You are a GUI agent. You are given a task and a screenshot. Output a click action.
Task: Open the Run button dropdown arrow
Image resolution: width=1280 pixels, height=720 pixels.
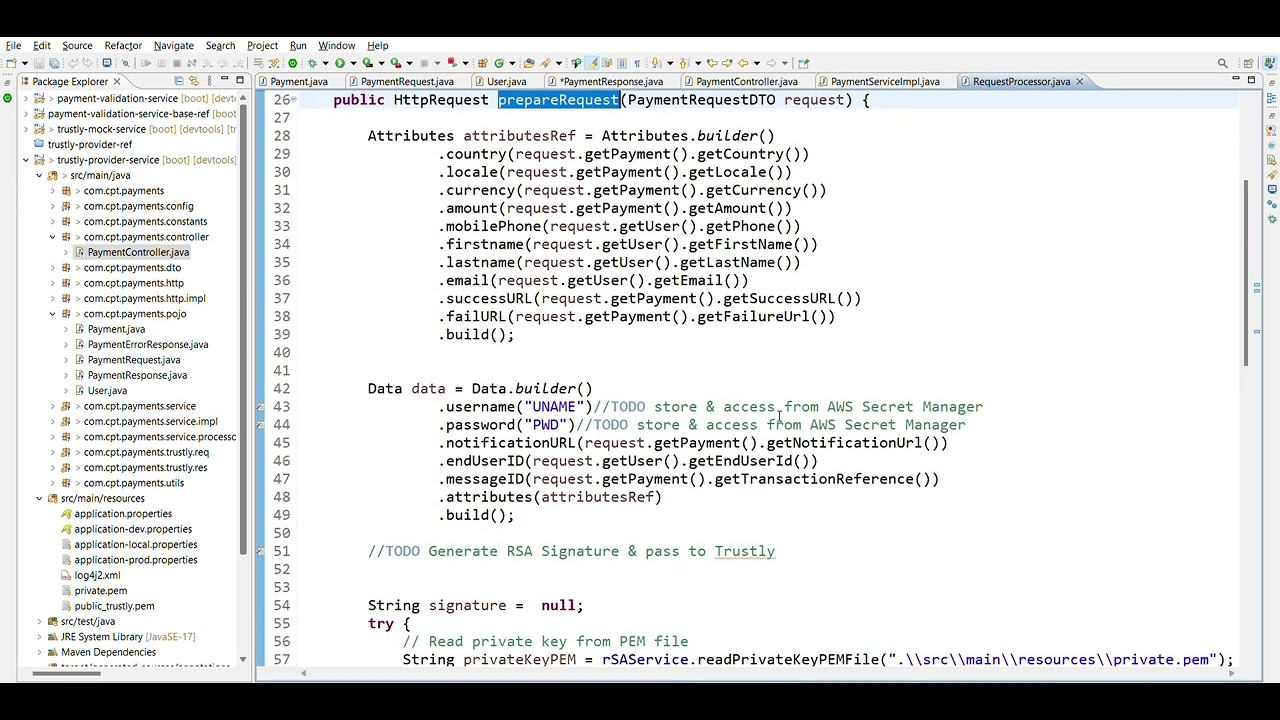(353, 63)
